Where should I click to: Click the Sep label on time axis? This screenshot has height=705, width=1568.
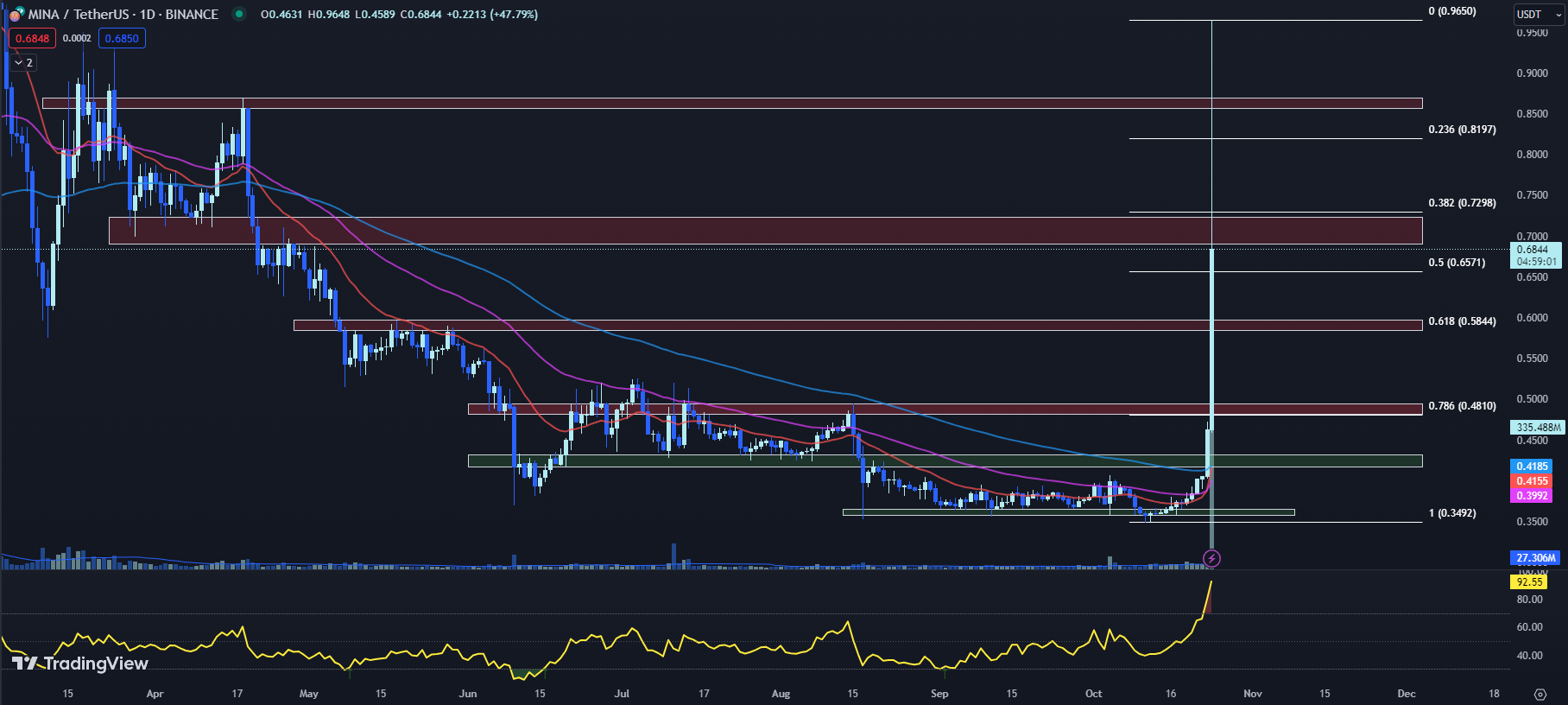tap(939, 694)
